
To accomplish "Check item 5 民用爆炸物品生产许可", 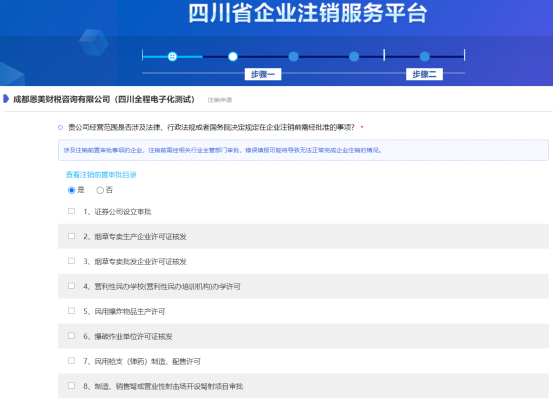I will click(x=72, y=311).
